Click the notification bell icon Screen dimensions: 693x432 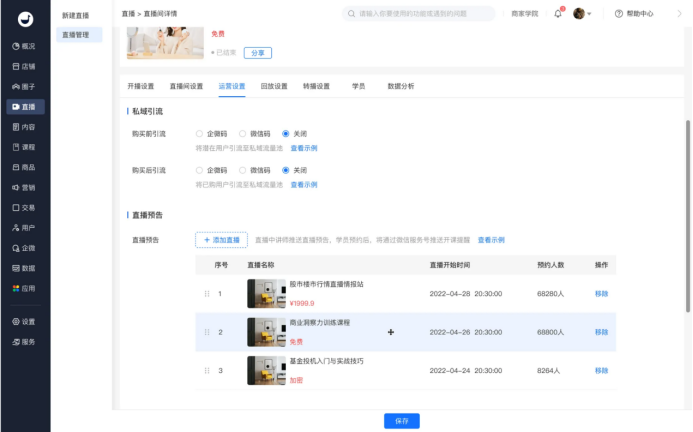[558, 14]
